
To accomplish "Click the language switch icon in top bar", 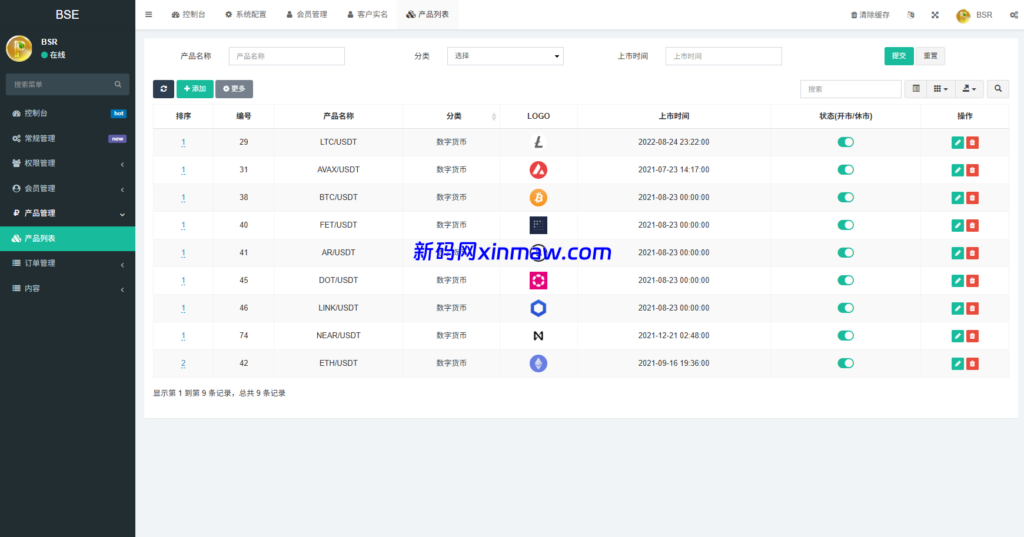I will (x=911, y=15).
